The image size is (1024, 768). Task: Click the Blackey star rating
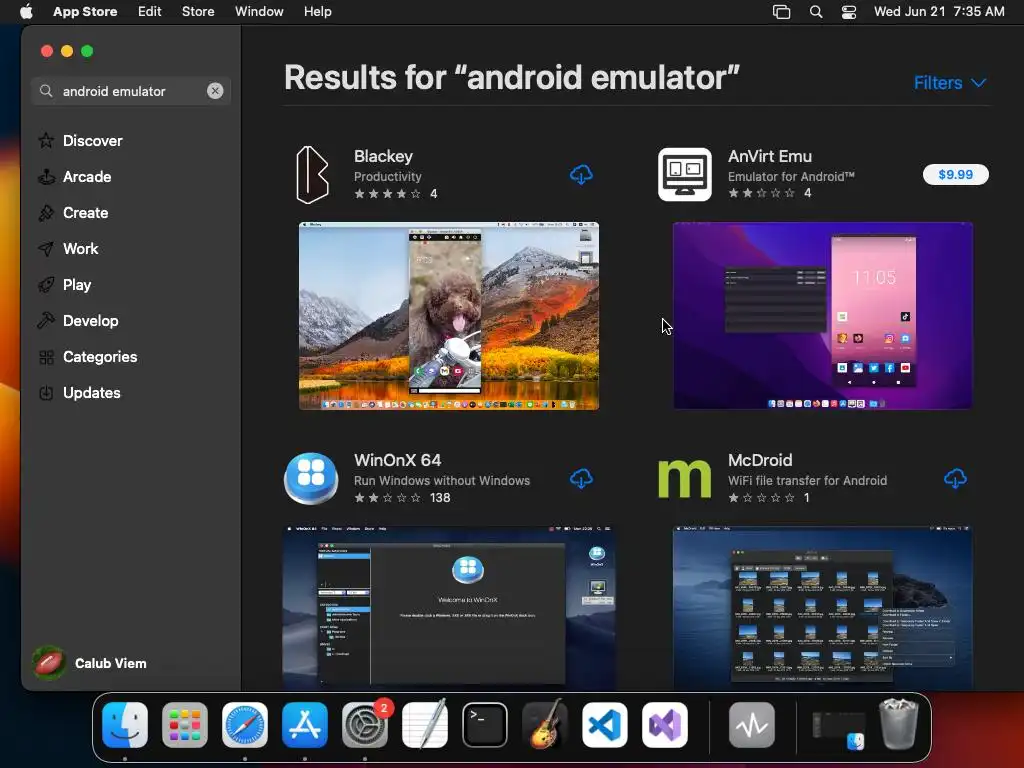tap(387, 194)
